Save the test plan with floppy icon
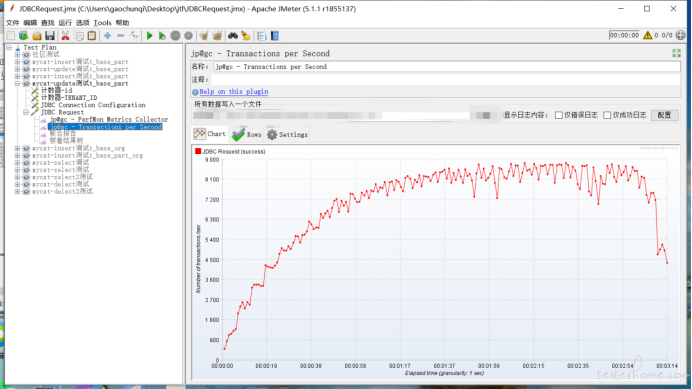 [x=50, y=36]
